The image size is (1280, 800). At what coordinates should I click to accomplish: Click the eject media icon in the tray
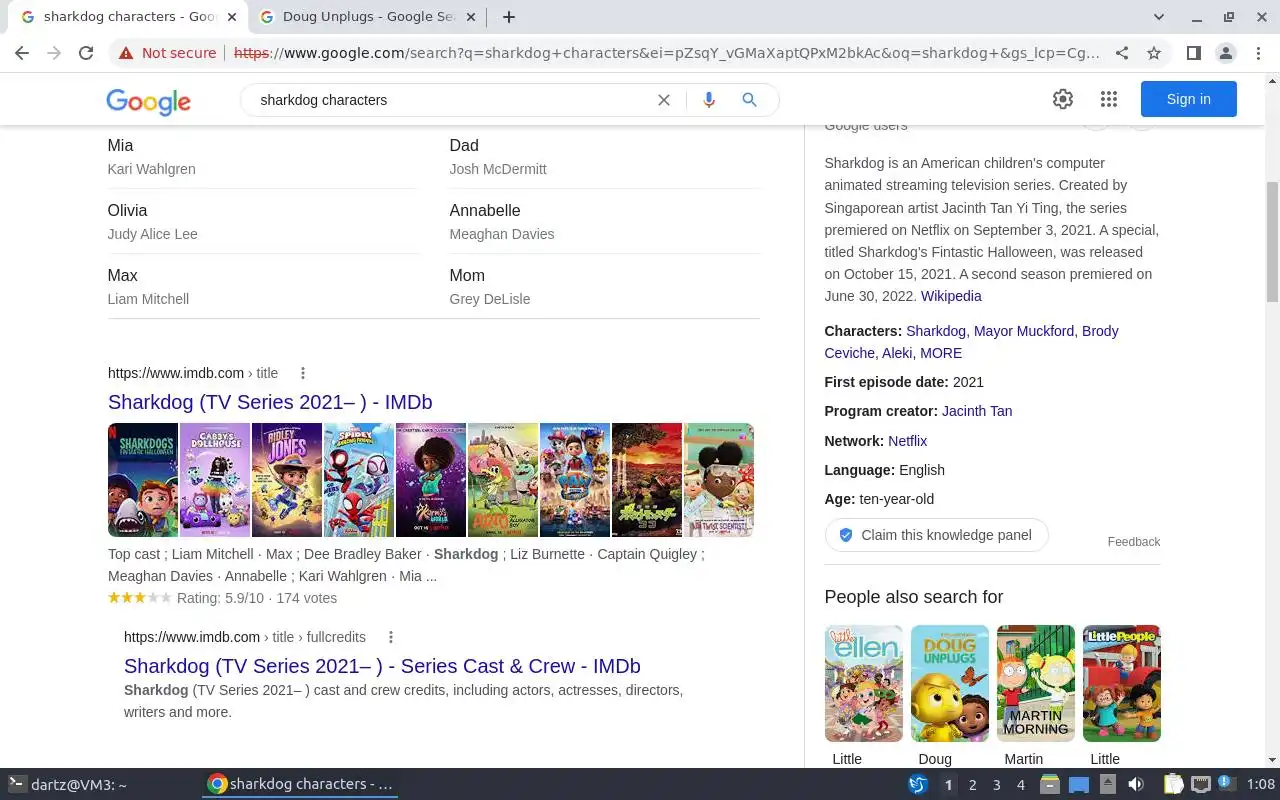click(x=1106, y=784)
